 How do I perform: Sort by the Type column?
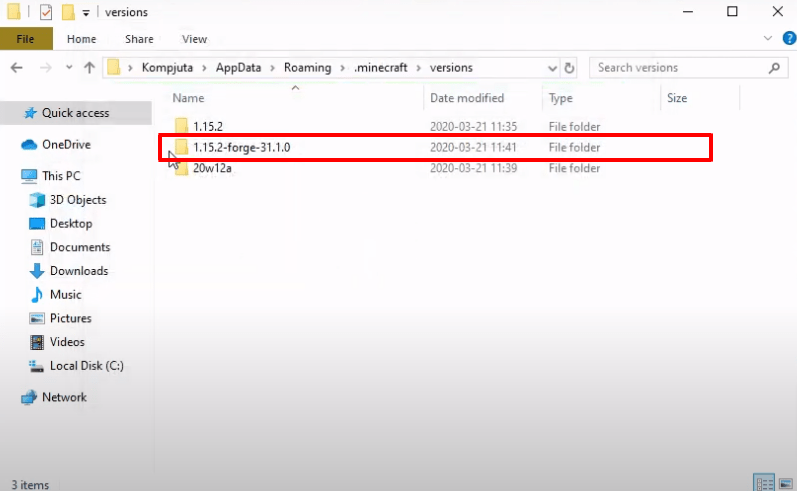pyautogui.click(x=561, y=98)
